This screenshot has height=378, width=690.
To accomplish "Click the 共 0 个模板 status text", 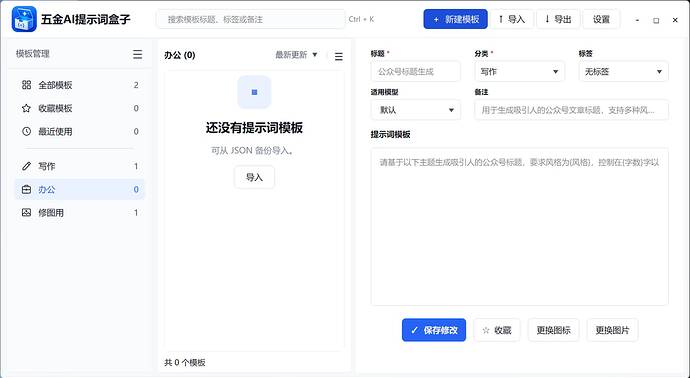I will point(185,363).
